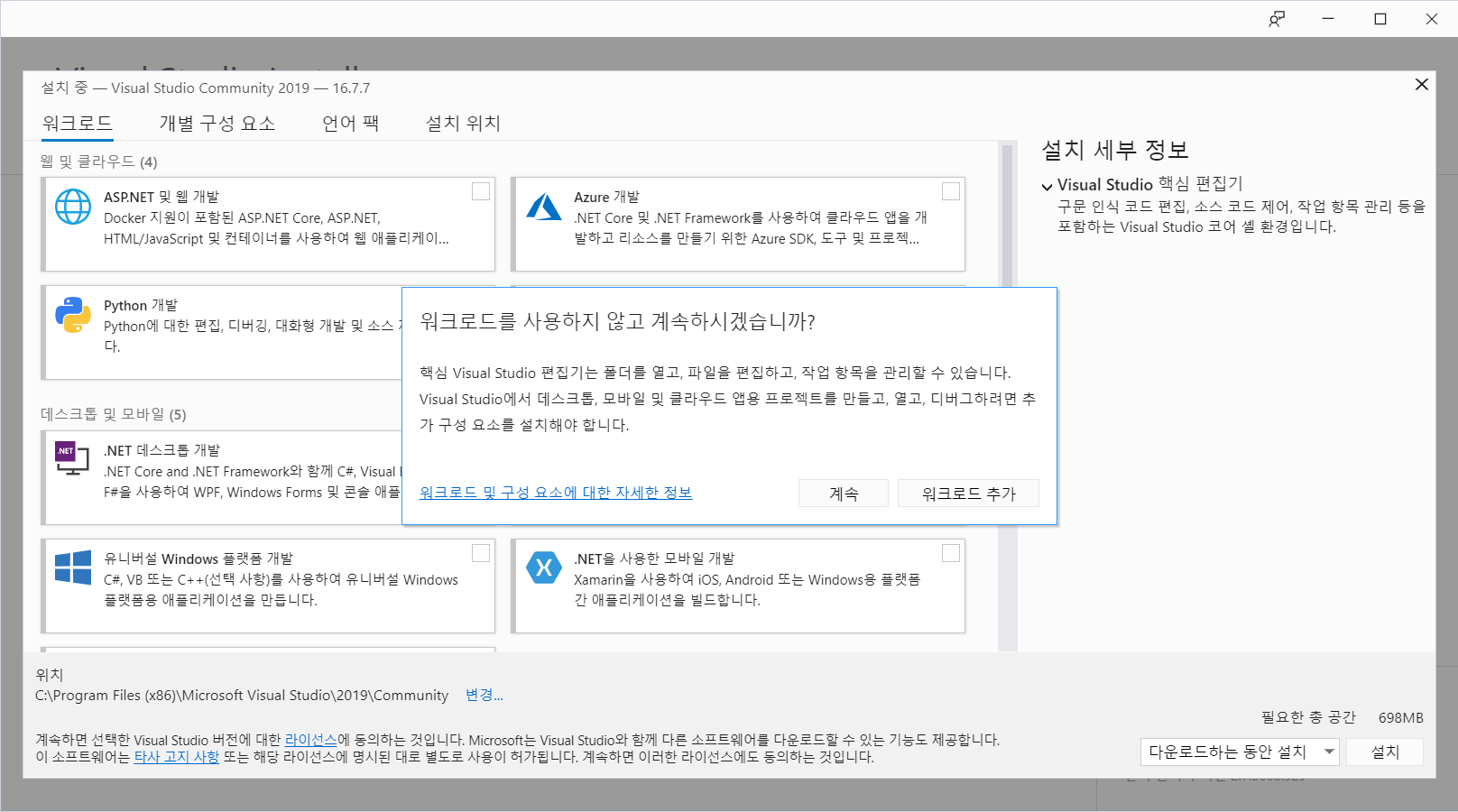Maximize the Visual Studio Installer window

1380,19
